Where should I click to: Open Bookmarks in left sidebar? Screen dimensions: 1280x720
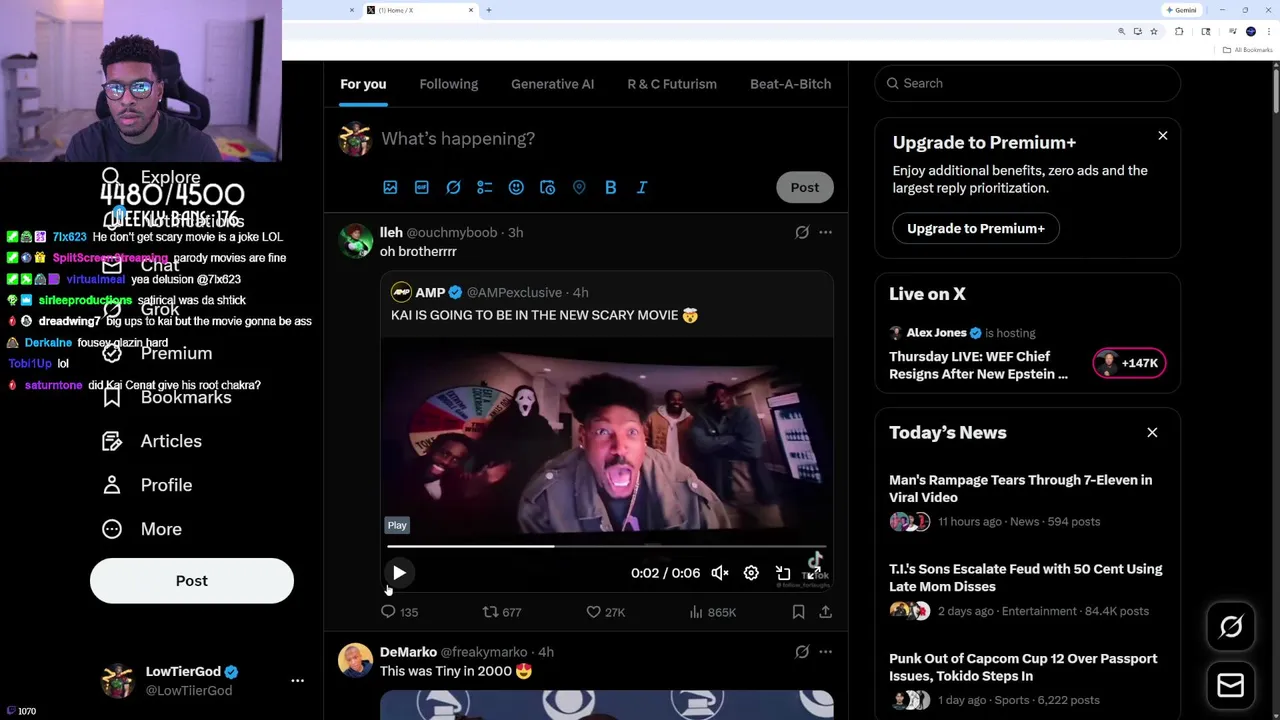167,397
